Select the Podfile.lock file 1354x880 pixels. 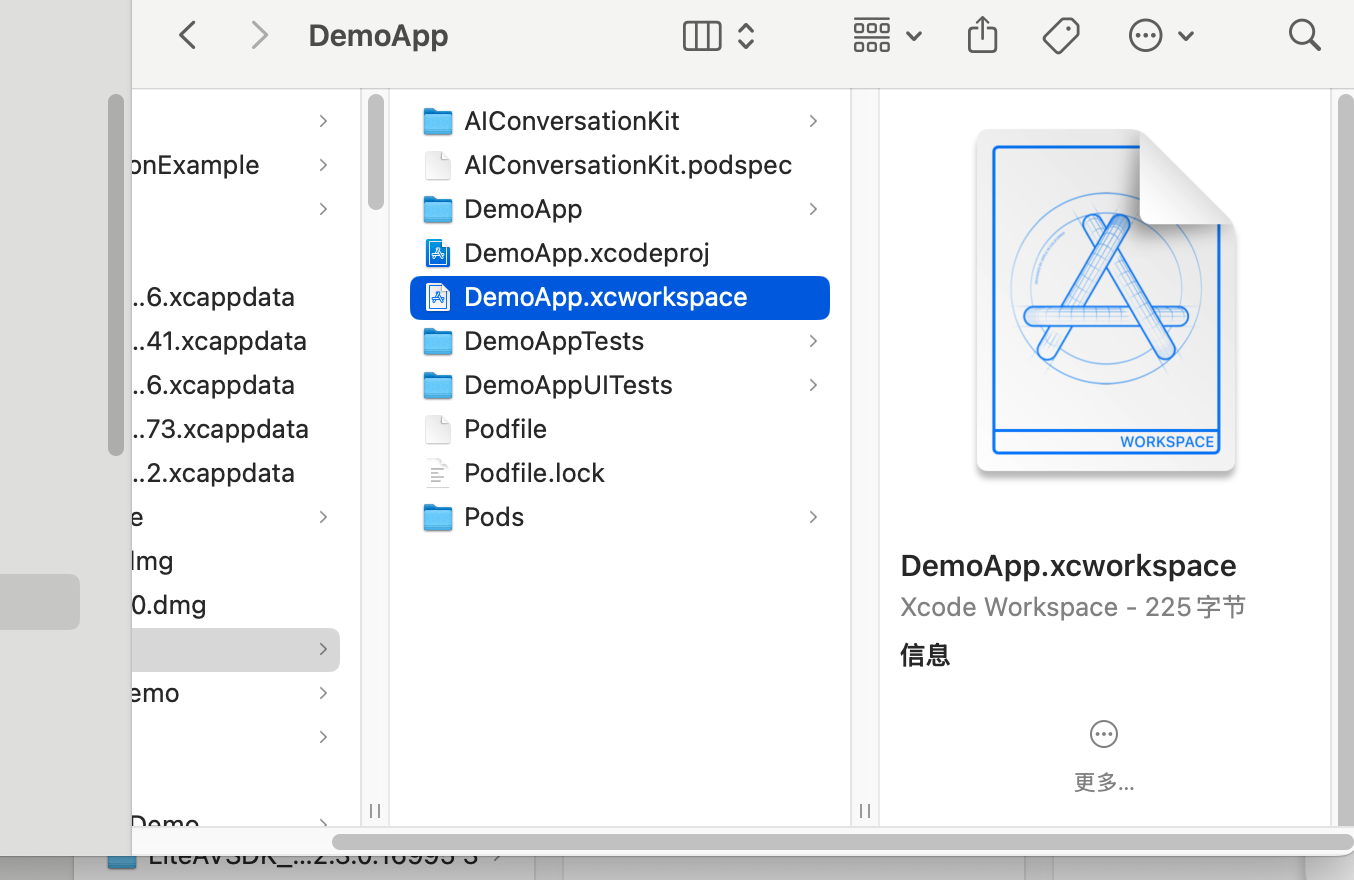point(534,473)
